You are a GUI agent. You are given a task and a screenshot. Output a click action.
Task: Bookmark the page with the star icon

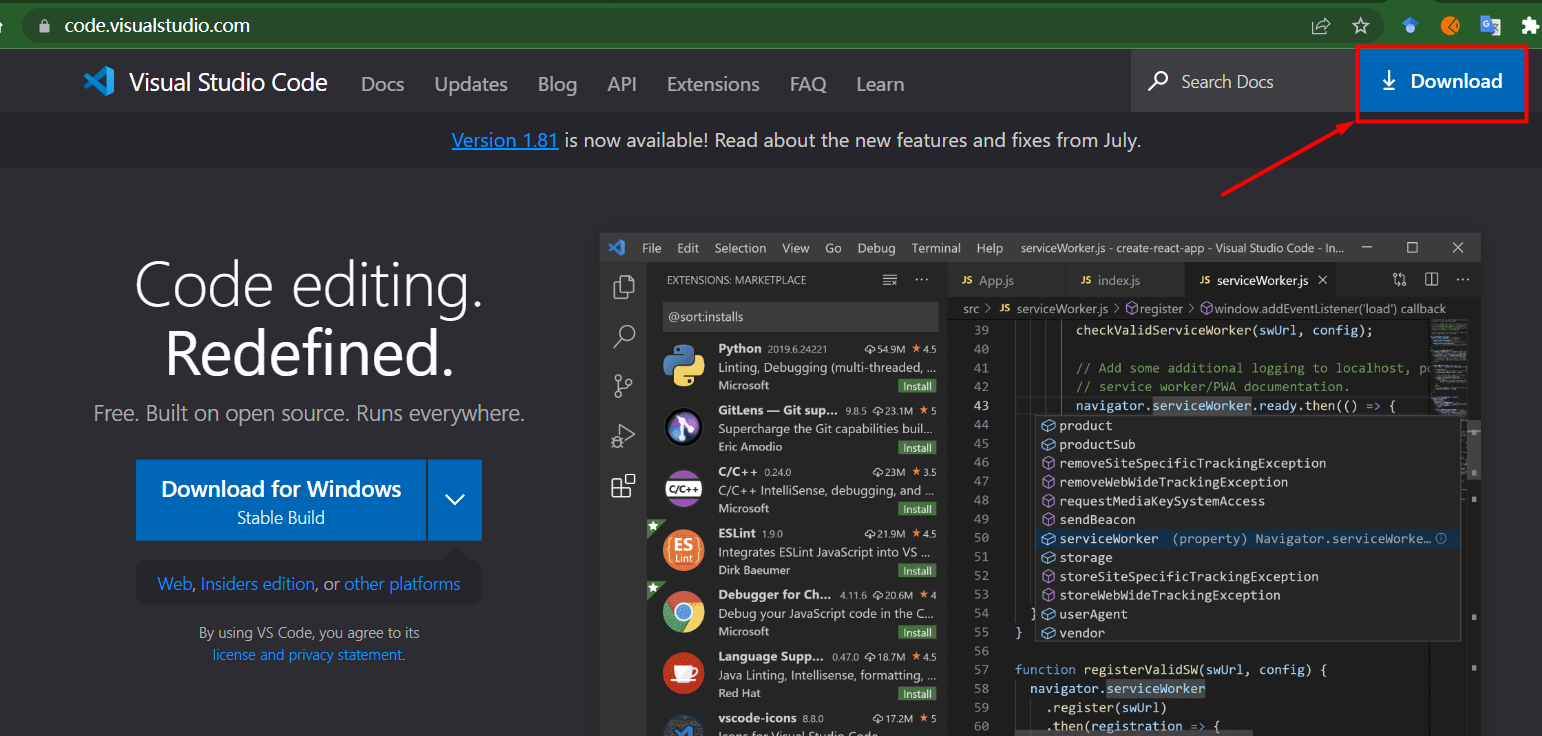pos(1360,26)
